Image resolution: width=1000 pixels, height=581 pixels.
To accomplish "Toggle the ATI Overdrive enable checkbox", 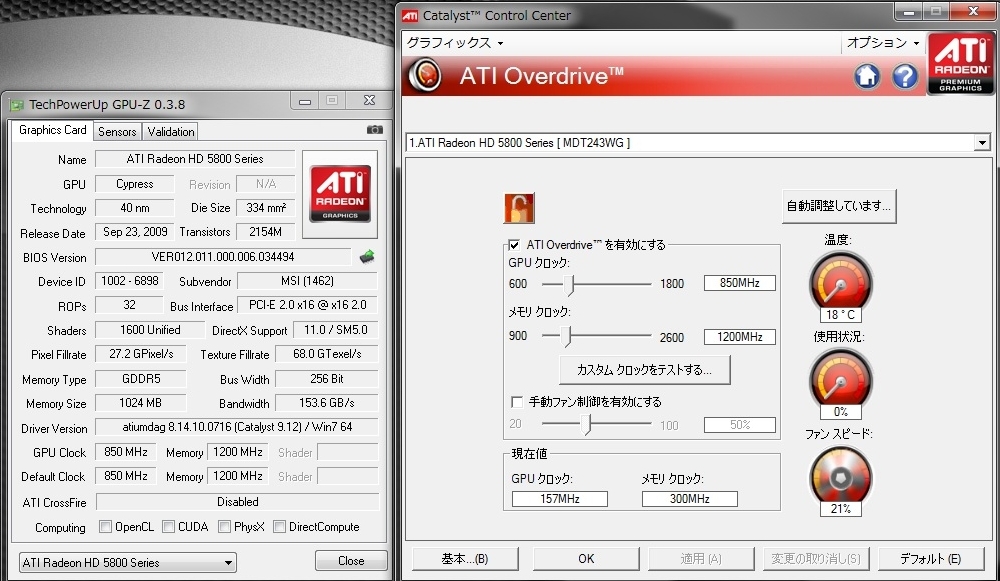I will (x=514, y=245).
